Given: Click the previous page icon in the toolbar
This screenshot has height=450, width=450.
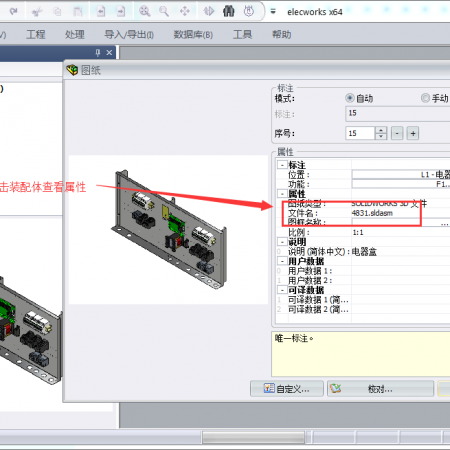Looking at the screenshot, I should (101, 12).
